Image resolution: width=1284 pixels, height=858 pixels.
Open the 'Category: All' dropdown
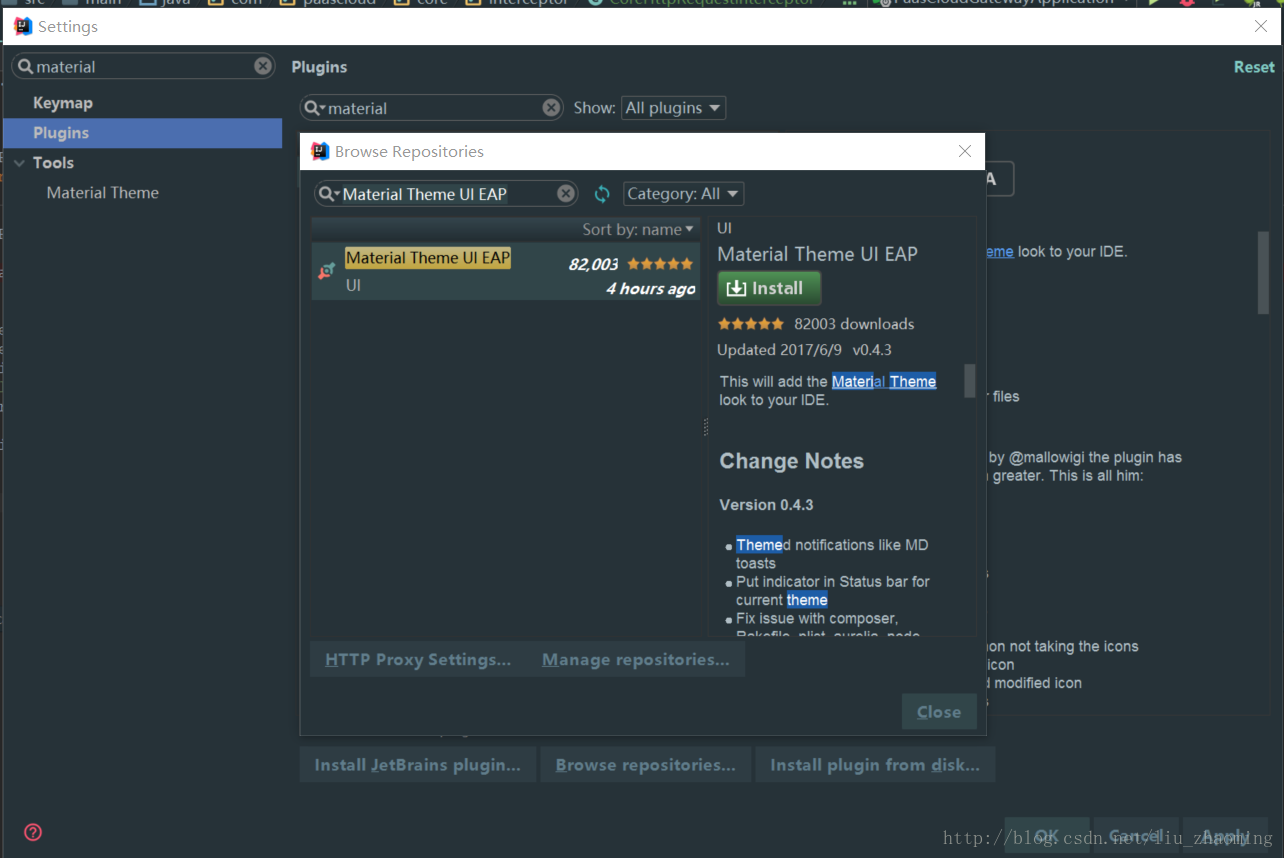tap(684, 194)
